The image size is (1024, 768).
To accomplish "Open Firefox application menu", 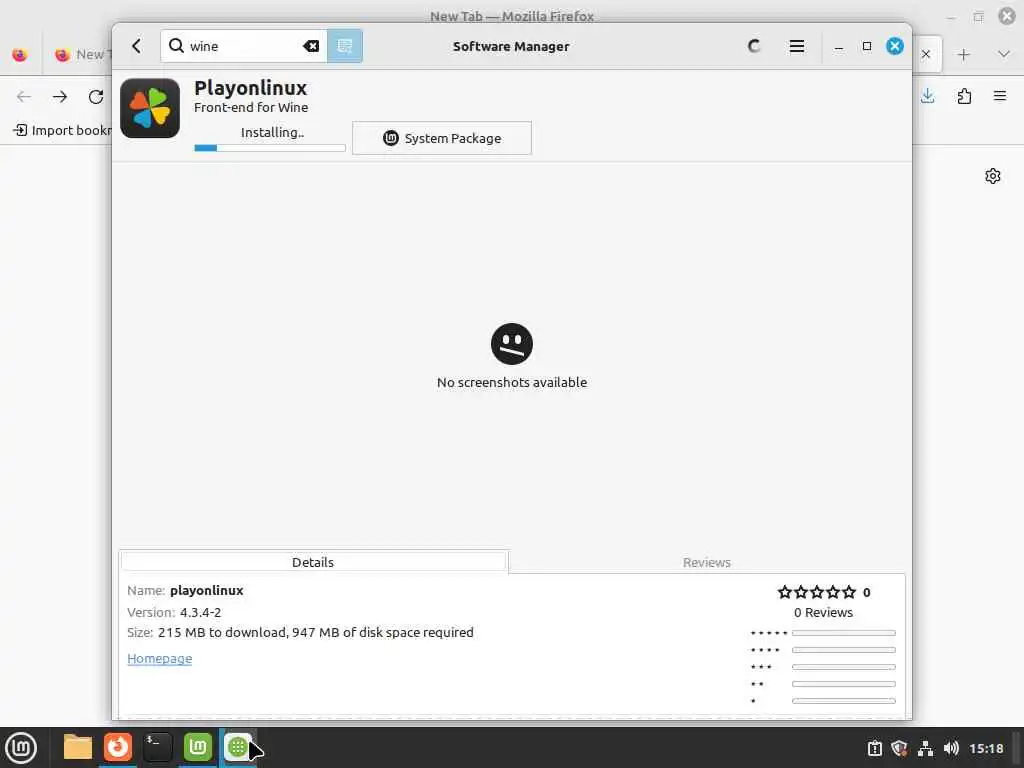I will (x=1000, y=97).
